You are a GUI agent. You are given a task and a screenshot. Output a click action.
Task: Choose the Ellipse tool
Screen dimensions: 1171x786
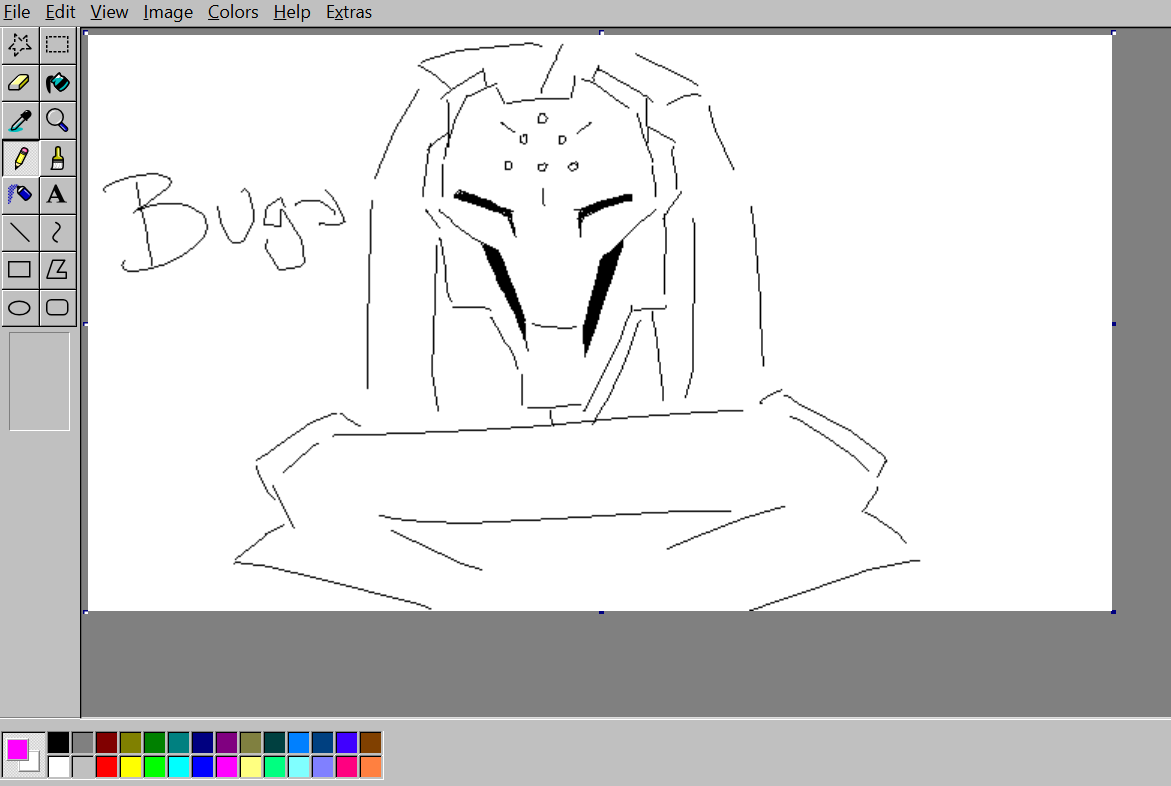click(x=20, y=307)
